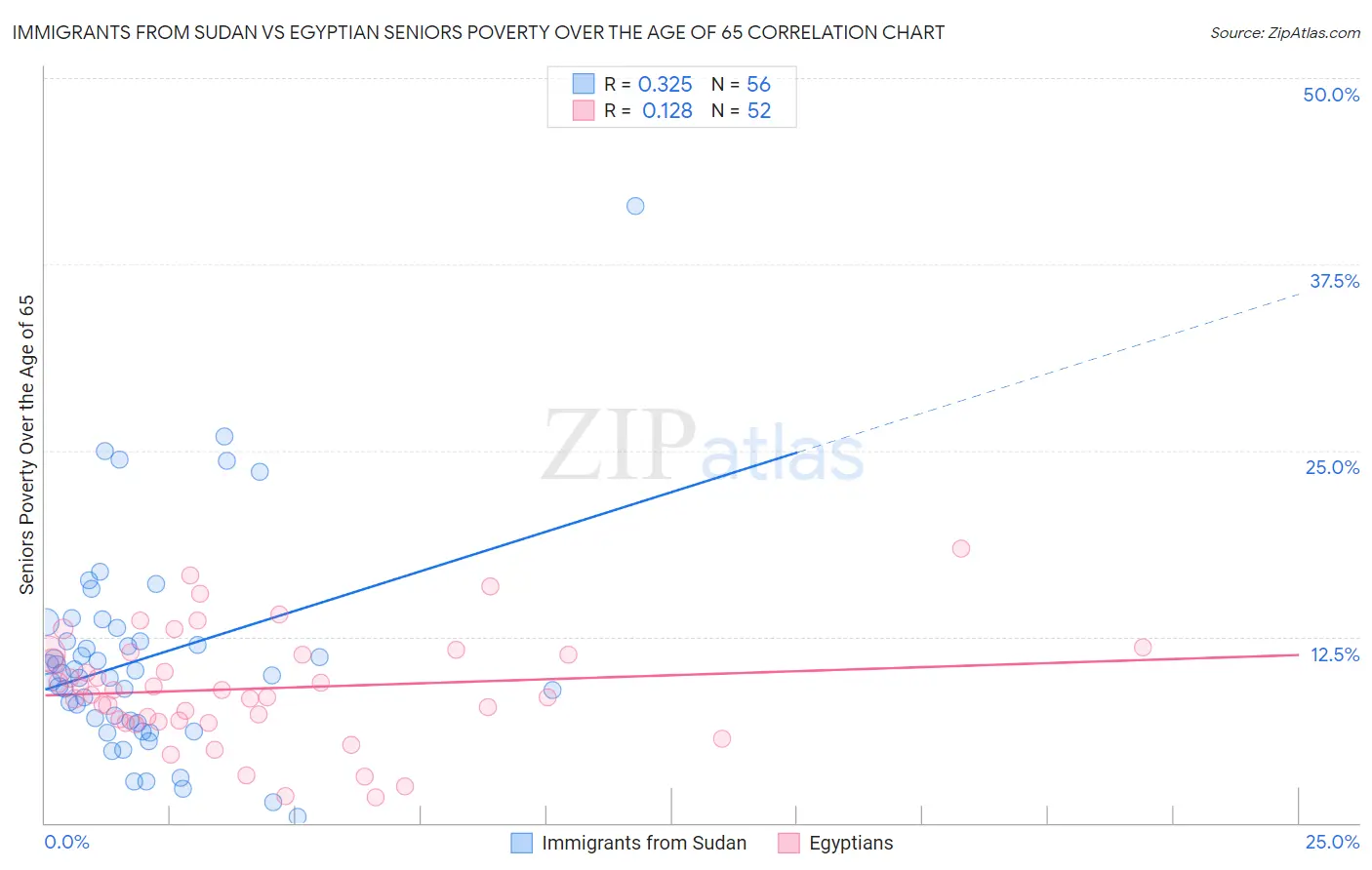Click the chart title text
Viewport: 1372px width, 870px height.
pyautogui.click(x=478, y=32)
